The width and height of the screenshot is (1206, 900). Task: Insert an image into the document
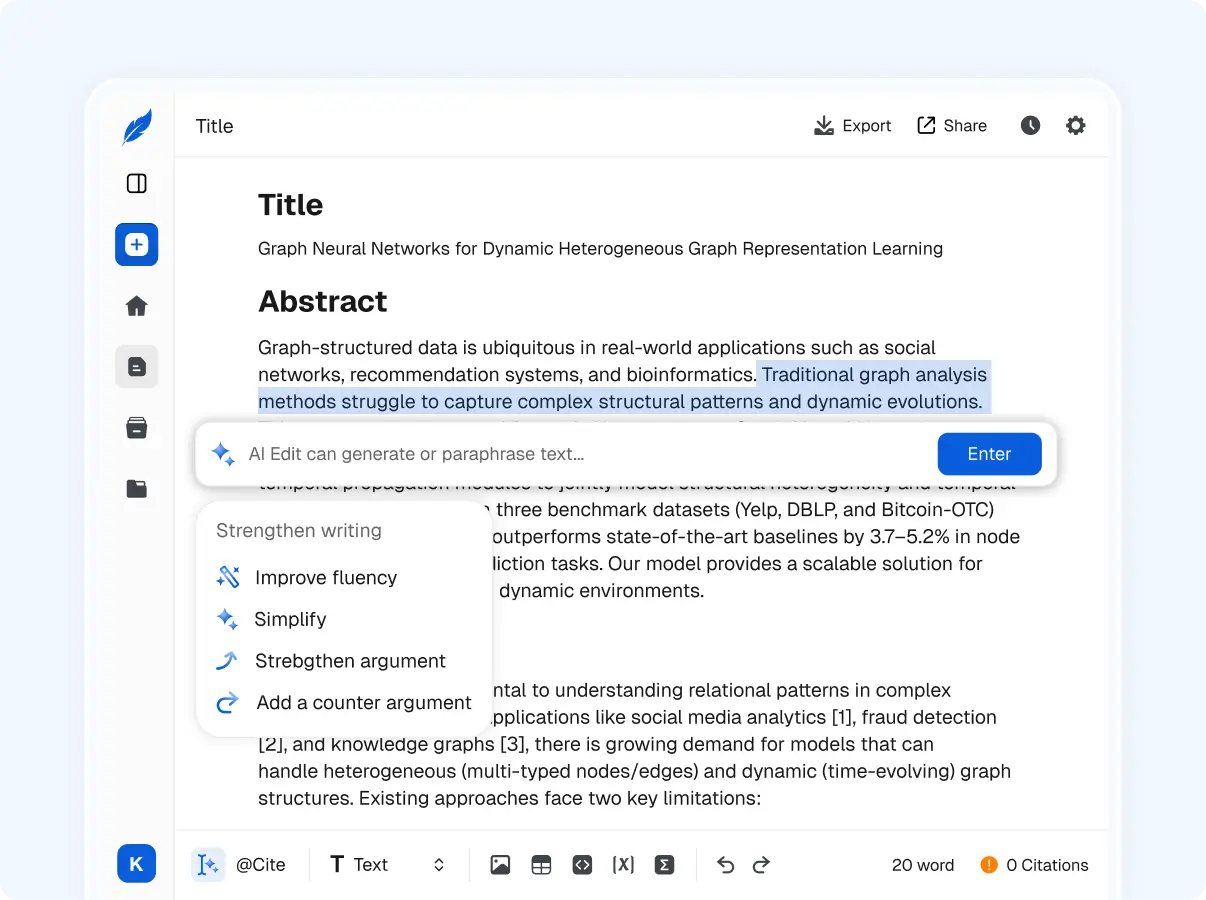(500, 864)
